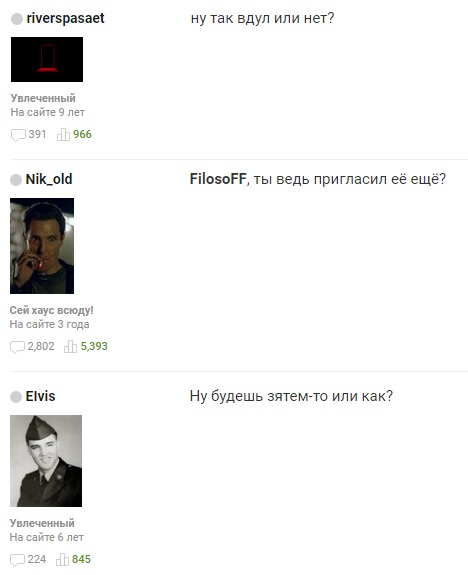Click the offline status dot beside Elvis
Image resolution: width=468 pixels, height=575 pixels.
[x=16, y=397]
